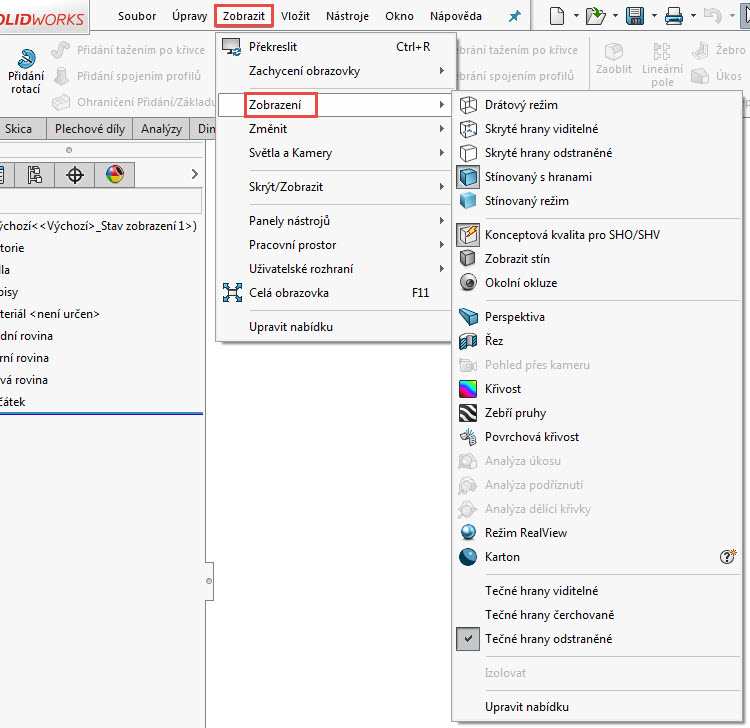Viewport: 750px width, 728px height.
Task: Click Překreslit redraw command
Action: click(x=334, y=47)
